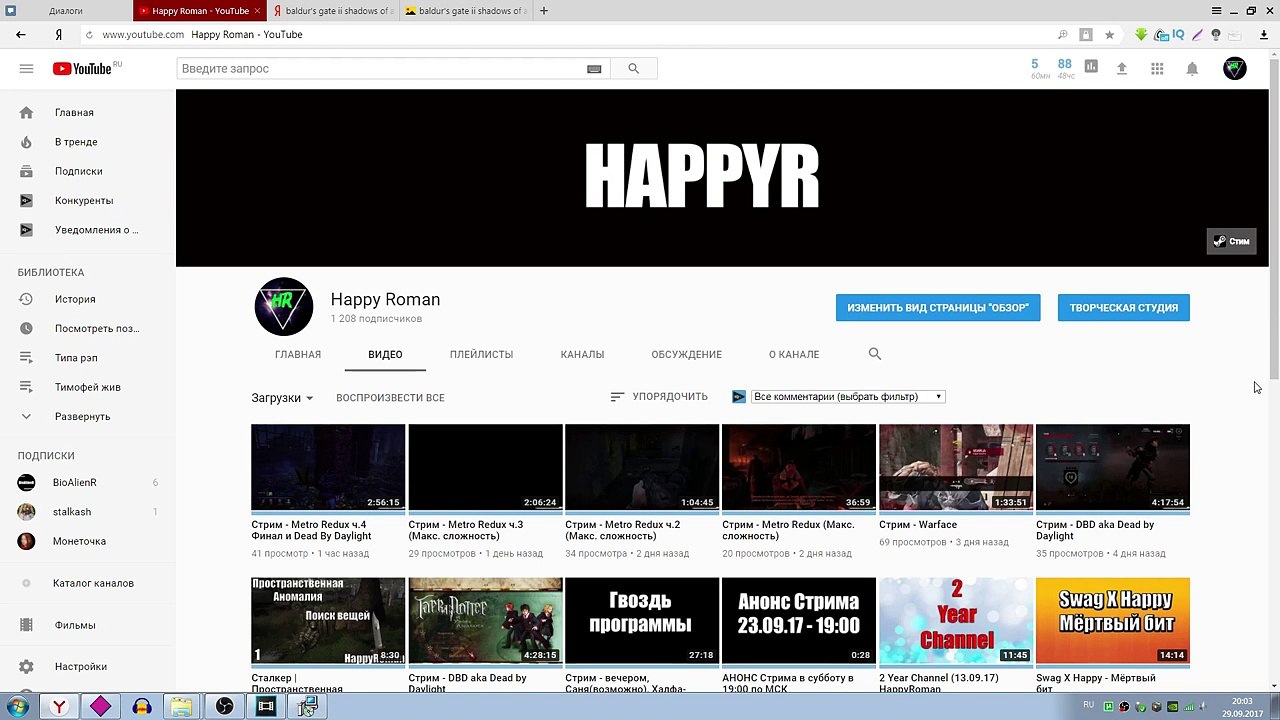Open the Загрузки dropdown
The width and height of the screenshot is (1280, 720).
click(x=282, y=398)
